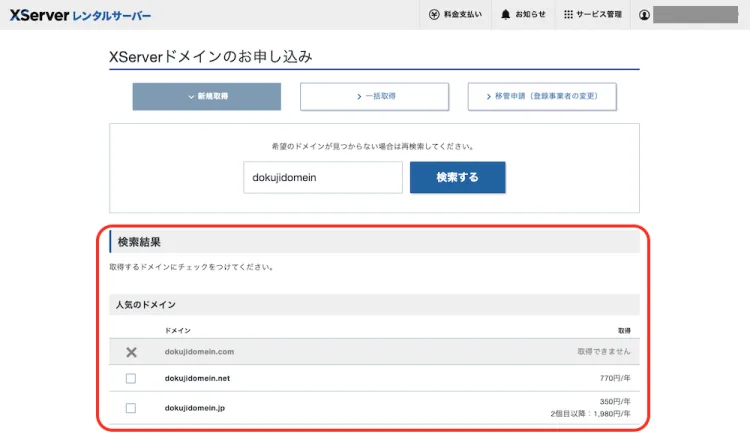Open お知らせ notifications
This screenshot has height=434, width=750.
click(523, 15)
